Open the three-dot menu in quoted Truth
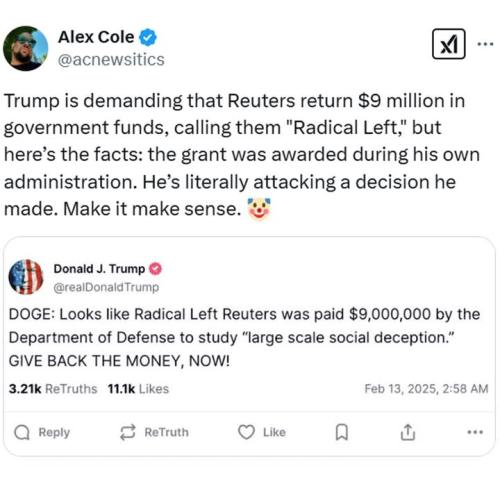Screen dimensions: 500x500 (475, 432)
